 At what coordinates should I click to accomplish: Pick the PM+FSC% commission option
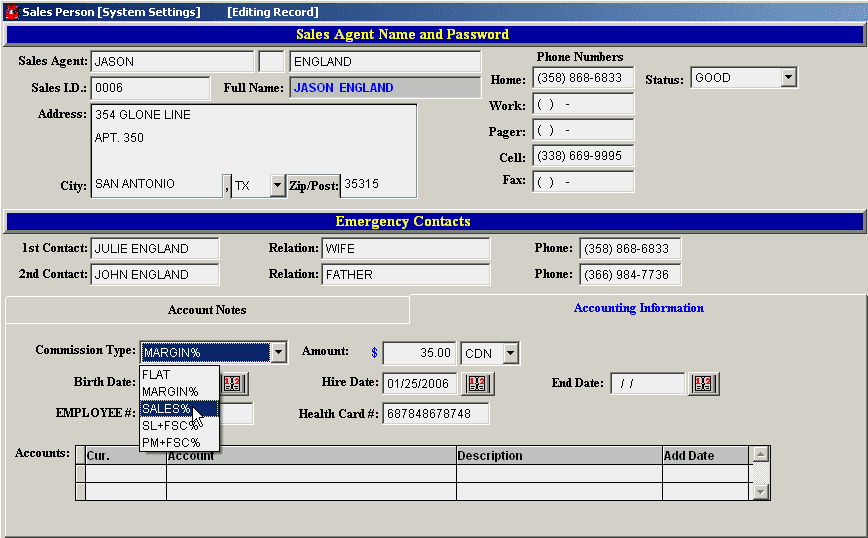[x=171, y=442]
